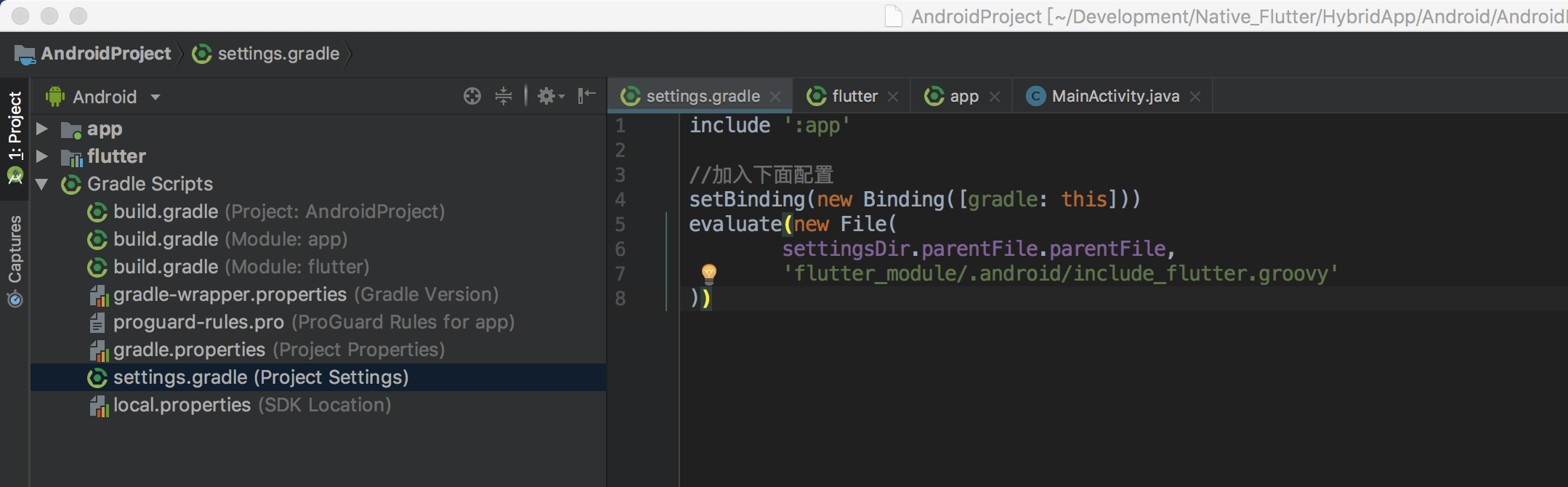Toggle the Captures side tool window
Image resolution: width=1568 pixels, height=487 pixels.
tap(15, 260)
